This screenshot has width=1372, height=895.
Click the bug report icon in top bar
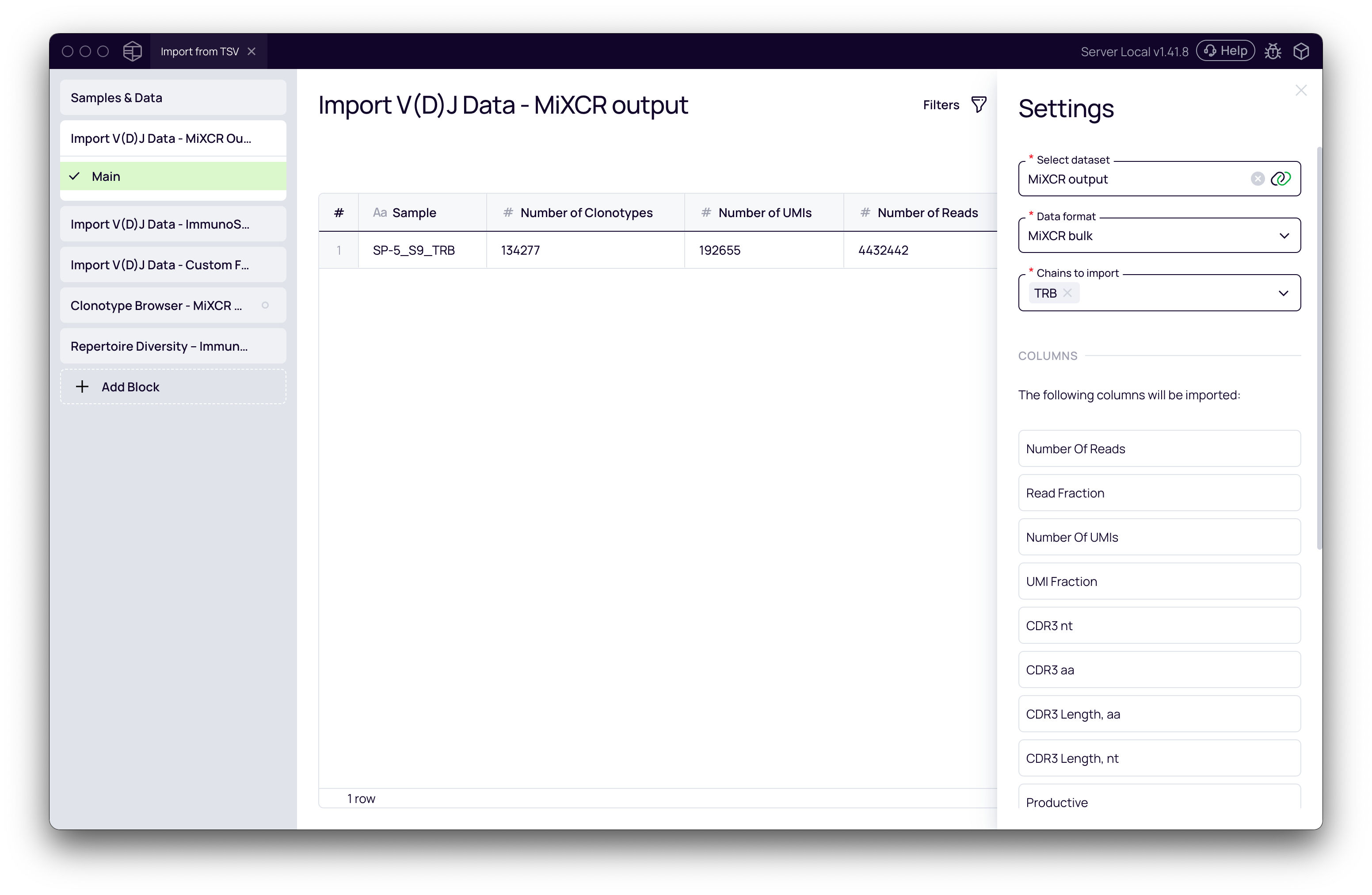click(x=1273, y=51)
